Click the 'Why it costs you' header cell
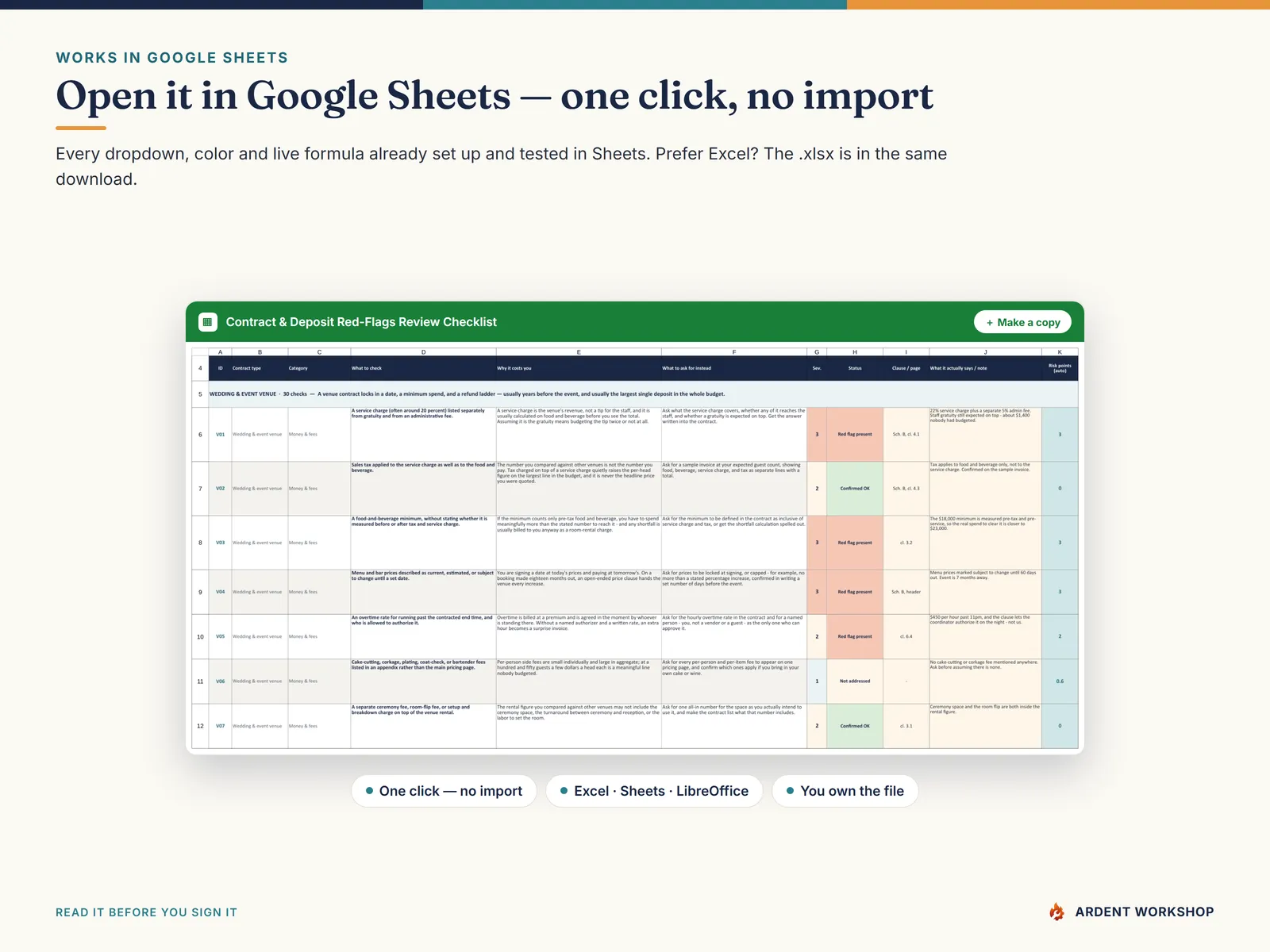This screenshot has width=1270, height=952. coord(579,368)
